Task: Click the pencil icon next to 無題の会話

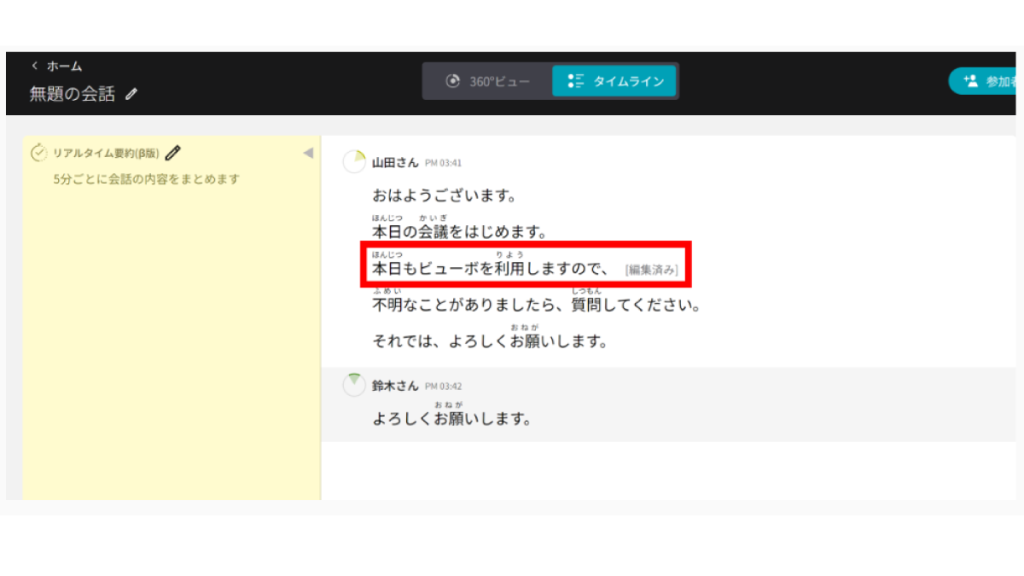Action: (x=132, y=94)
